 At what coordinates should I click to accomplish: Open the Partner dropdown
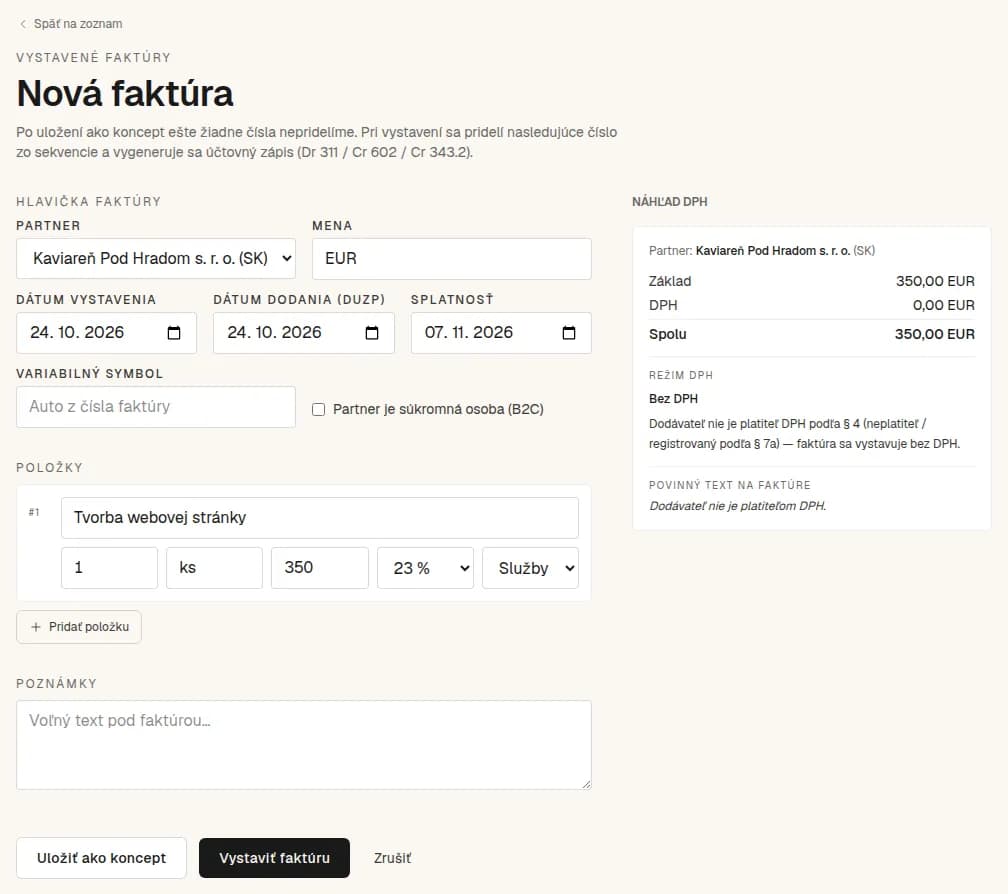coord(156,258)
